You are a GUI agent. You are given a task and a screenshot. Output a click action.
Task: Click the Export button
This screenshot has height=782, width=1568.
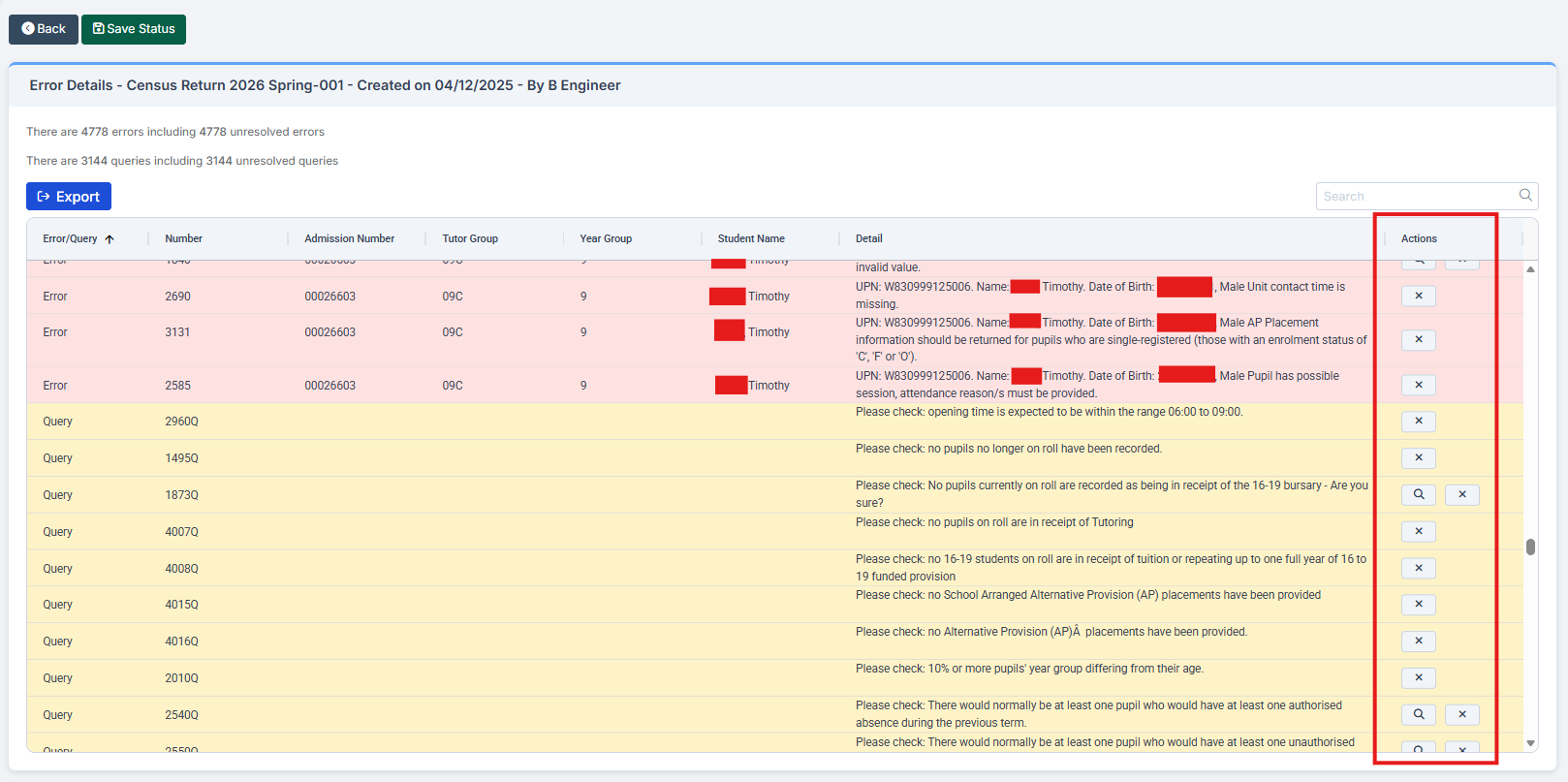click(69, 197)
